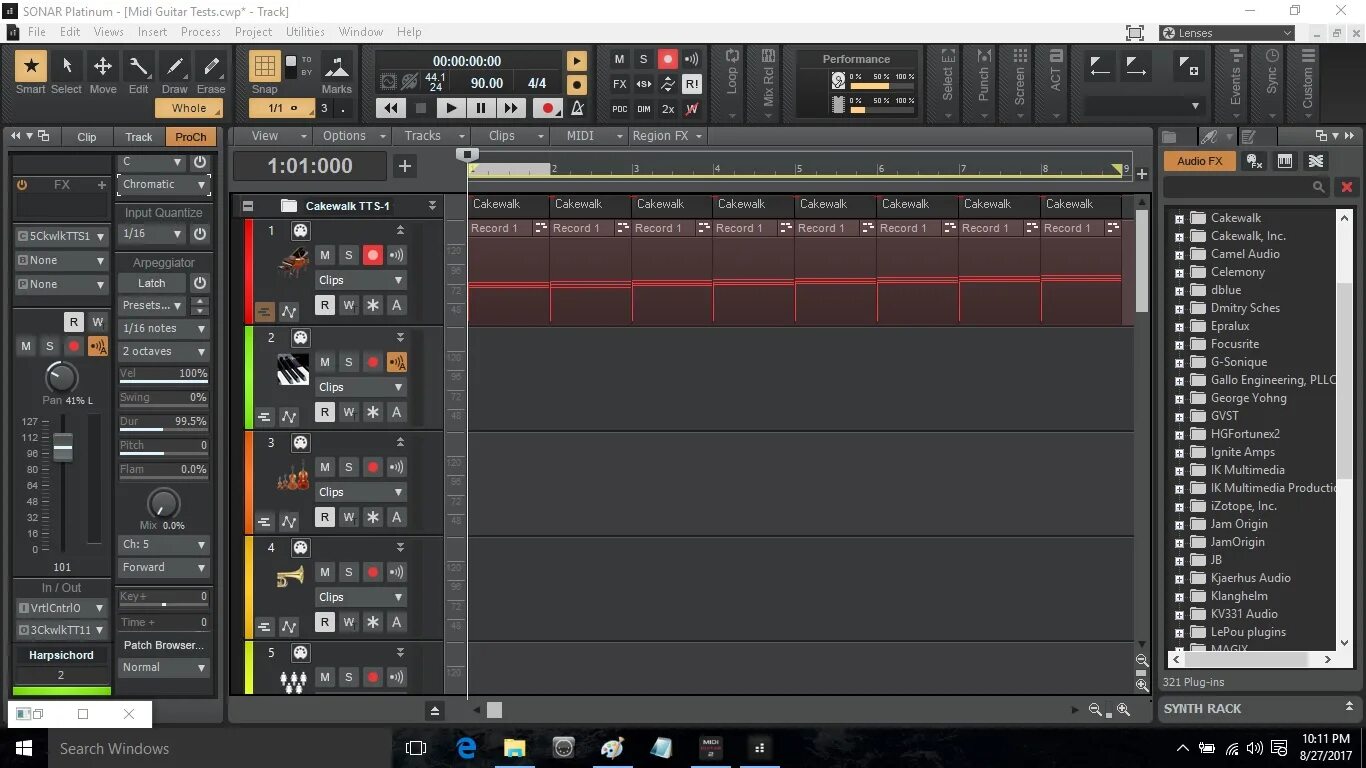Viewport: 1366px width, 768px height.
Task: Expand the Camel Audio plugin folder
Action: (1179, 254)
